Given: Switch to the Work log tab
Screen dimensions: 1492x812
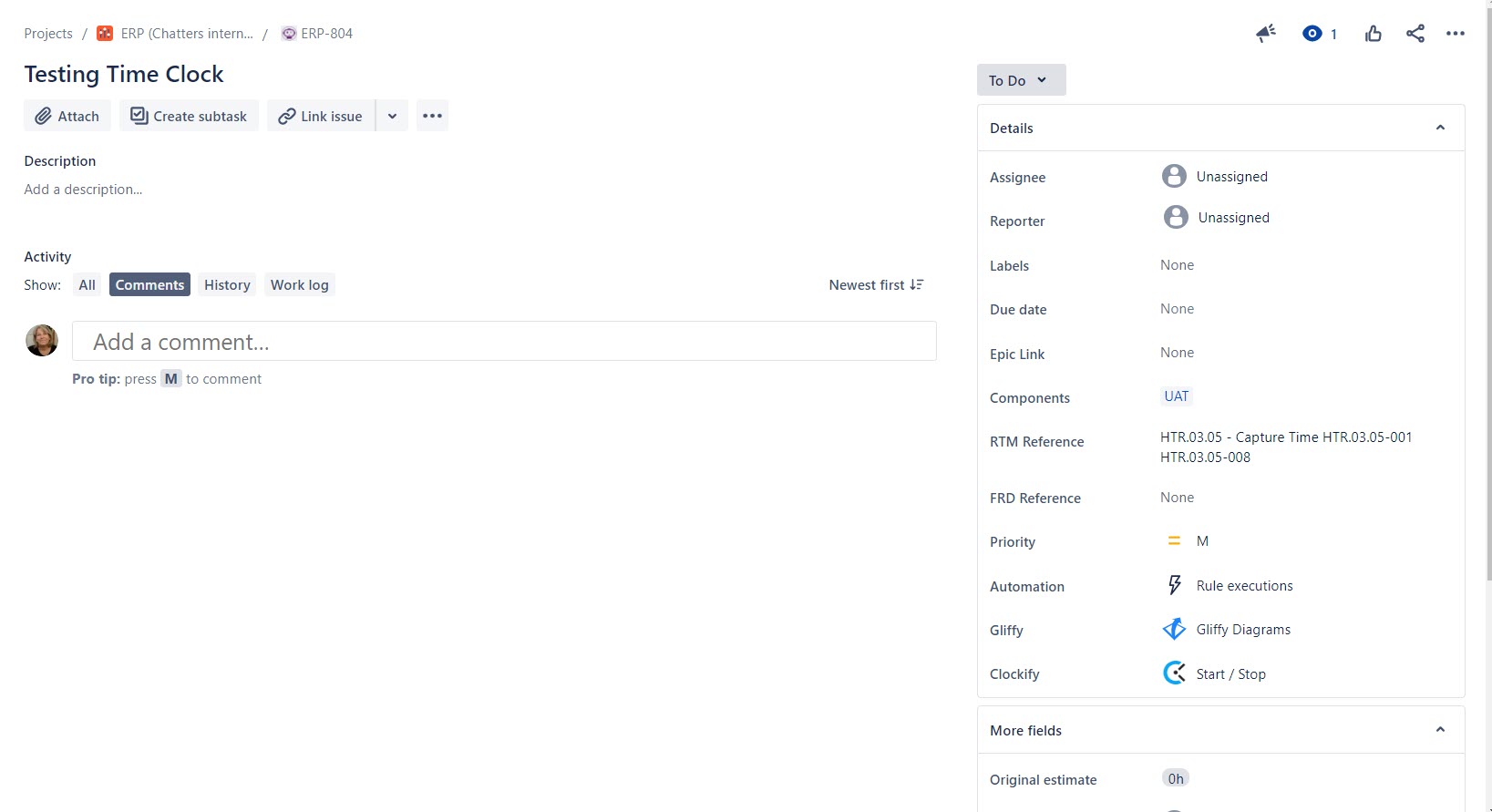Looking at the screenshot, I should click(300, 284).
